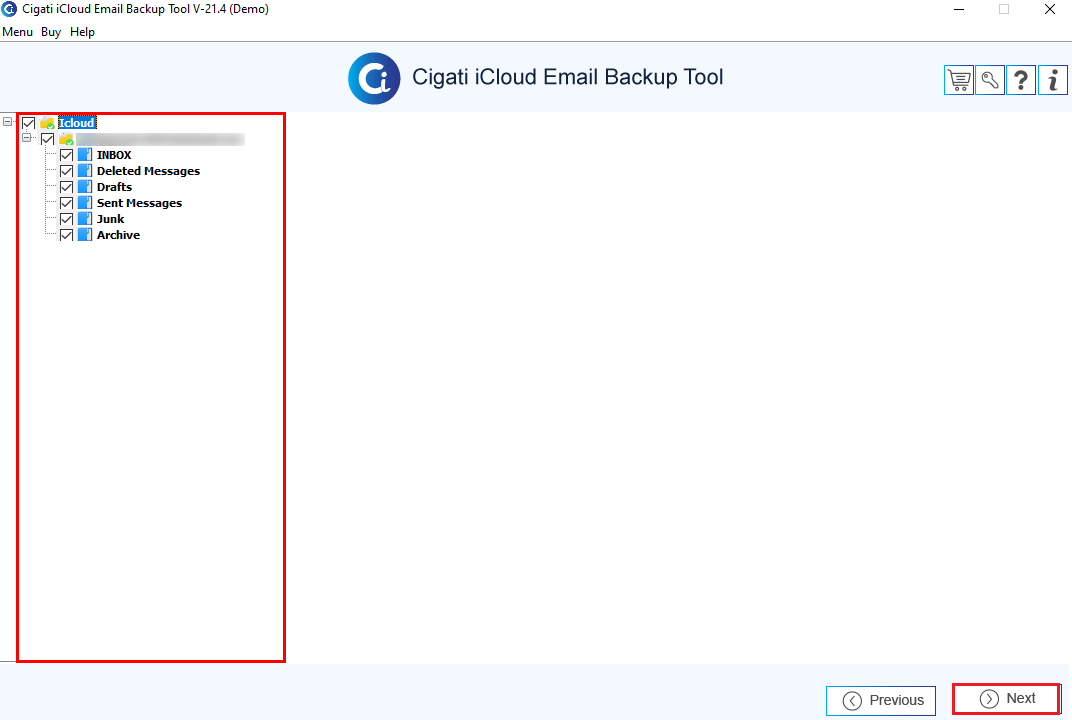This screenshot has height=720, width=1072.
Task: Select the Junk folder label
Action: click(x=111, y=219)
